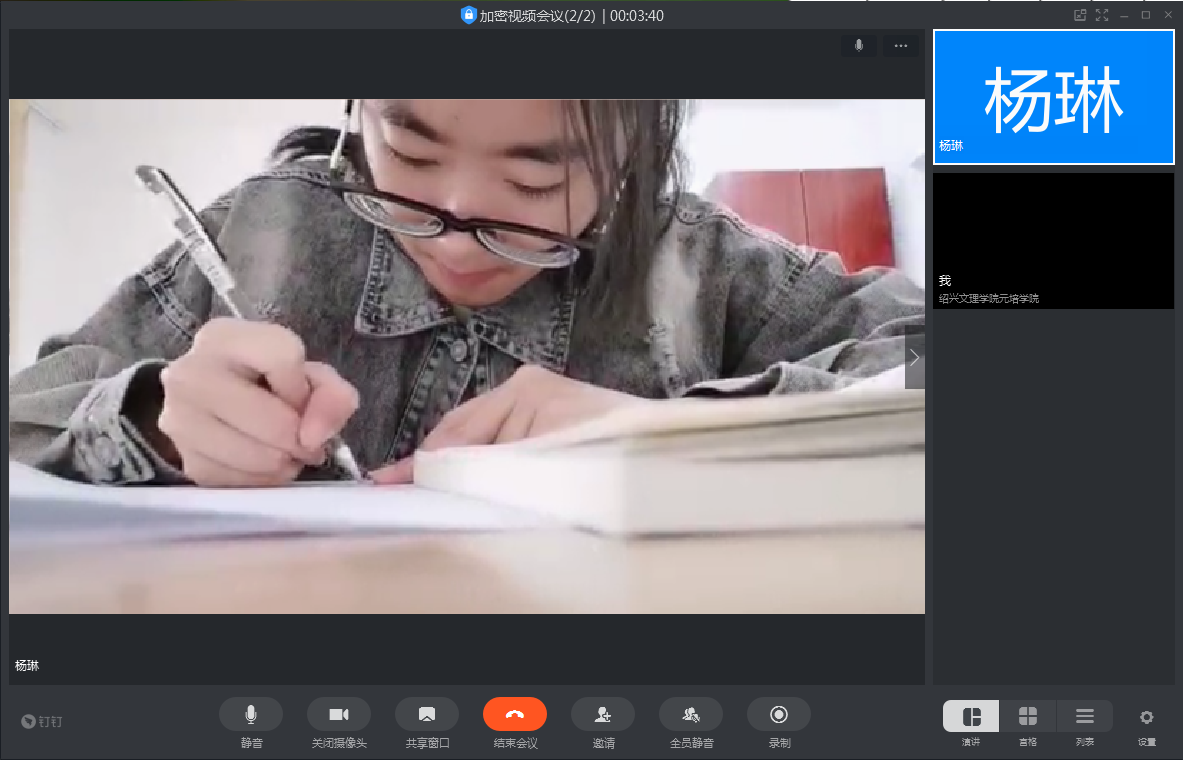Click the pop-out mini window icon
1183x760 pixels.
(1080, 15)
